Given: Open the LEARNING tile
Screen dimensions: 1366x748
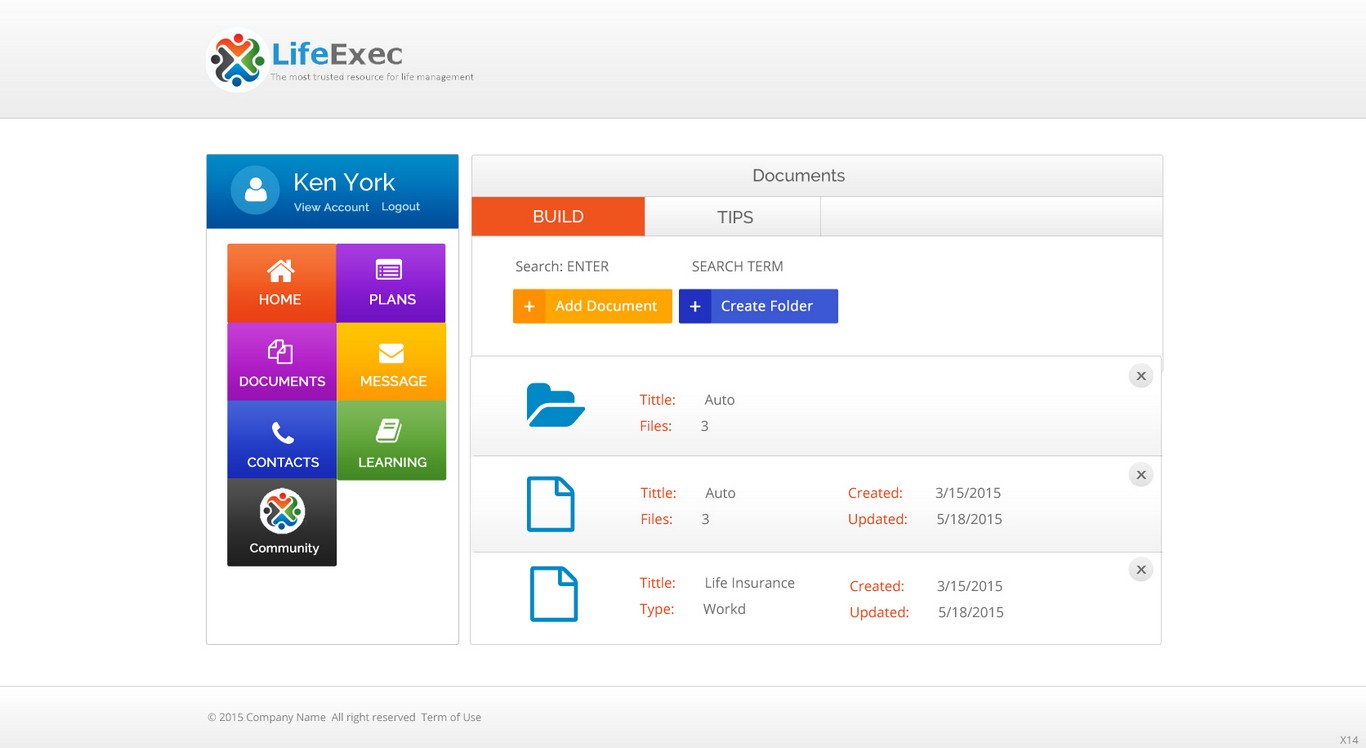Looking at the screenshot, I should click(391, 440).
